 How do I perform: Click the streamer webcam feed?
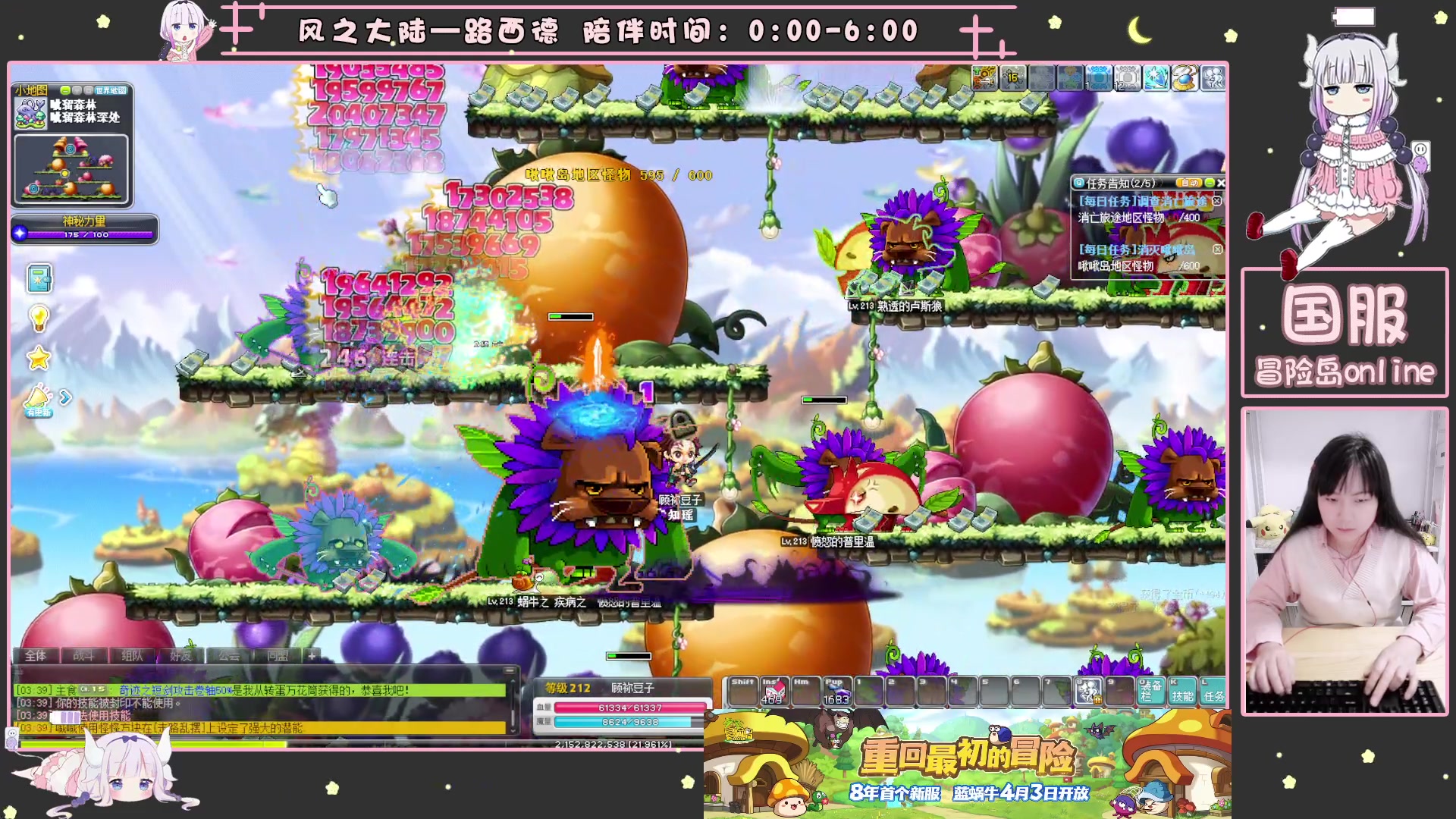1345,562
